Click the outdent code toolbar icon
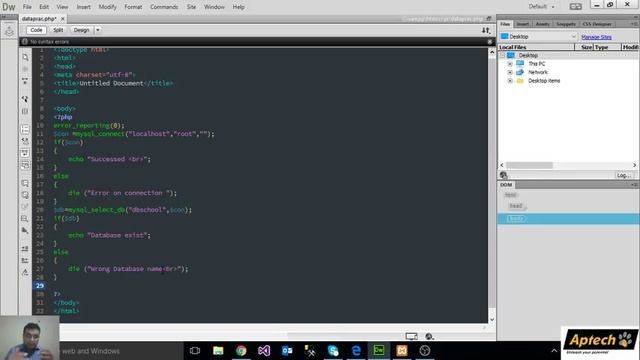The height and width of the screenshot is (360, 640). 25,260
